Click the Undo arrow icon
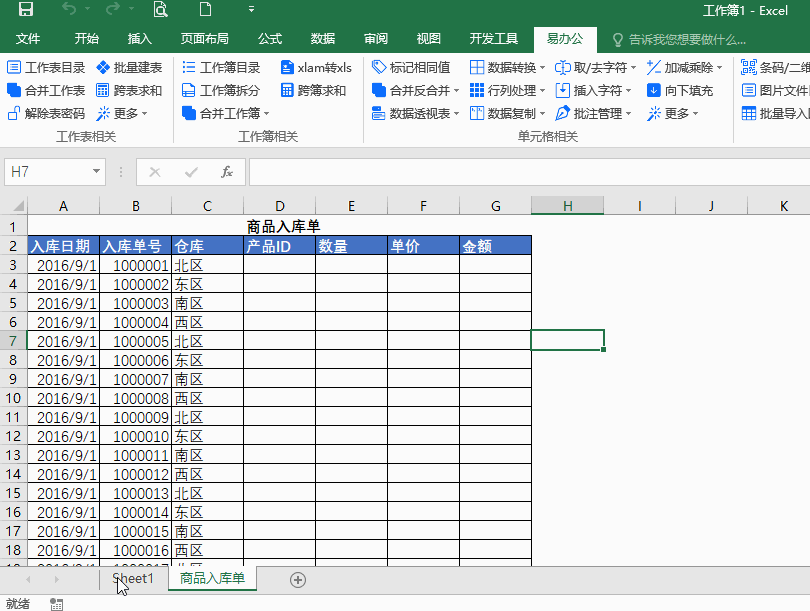The image size is (810, 611). [x=69, y=9]
